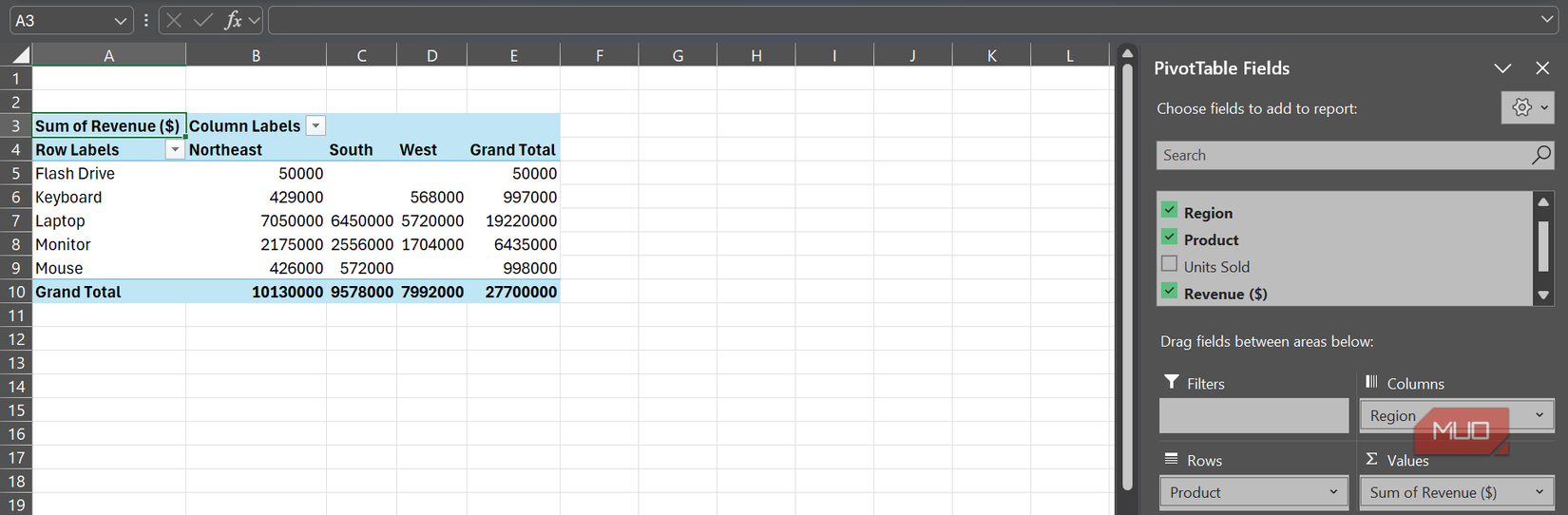Select the cell containing 19220000
The image size is (1568, 515).
coord(513,220)
